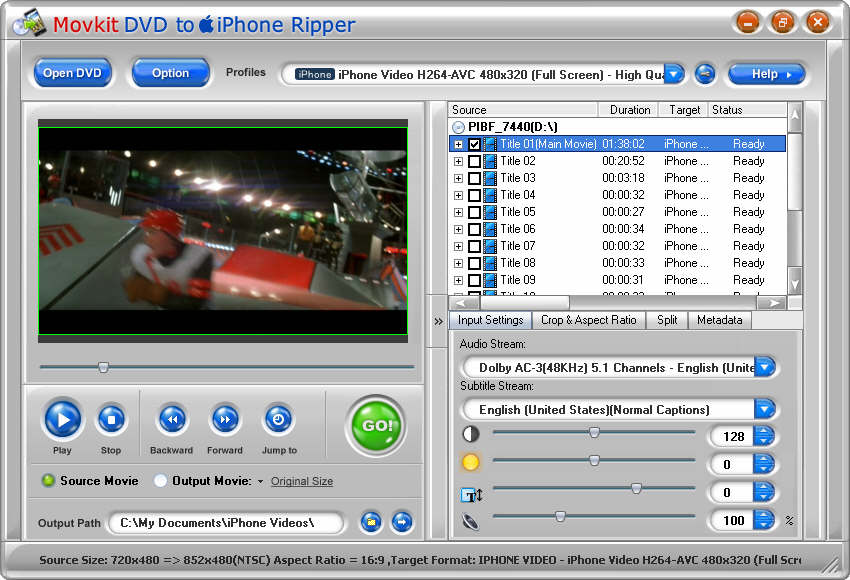
Task: Expand the Title 06 tree node
Action: pos(459,229)
